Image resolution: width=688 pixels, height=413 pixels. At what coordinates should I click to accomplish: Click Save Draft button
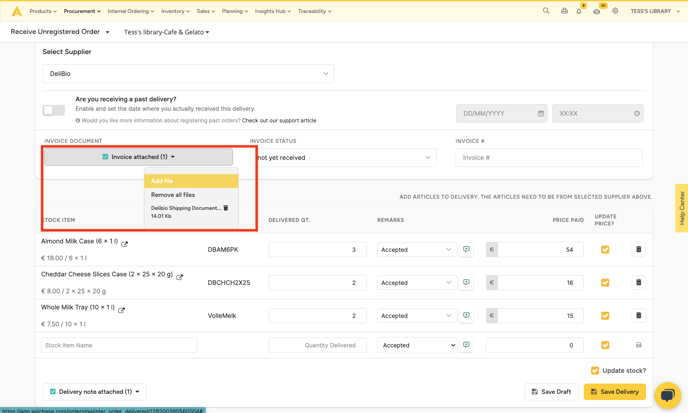point(551,391)
